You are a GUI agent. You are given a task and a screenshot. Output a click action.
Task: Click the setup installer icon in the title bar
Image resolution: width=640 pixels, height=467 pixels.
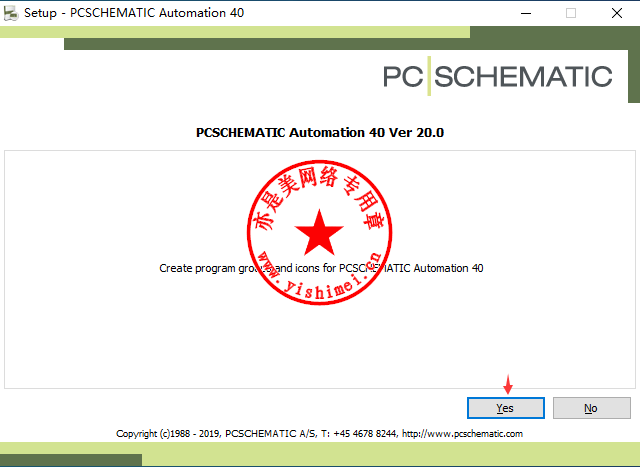(x=11, y=13)
